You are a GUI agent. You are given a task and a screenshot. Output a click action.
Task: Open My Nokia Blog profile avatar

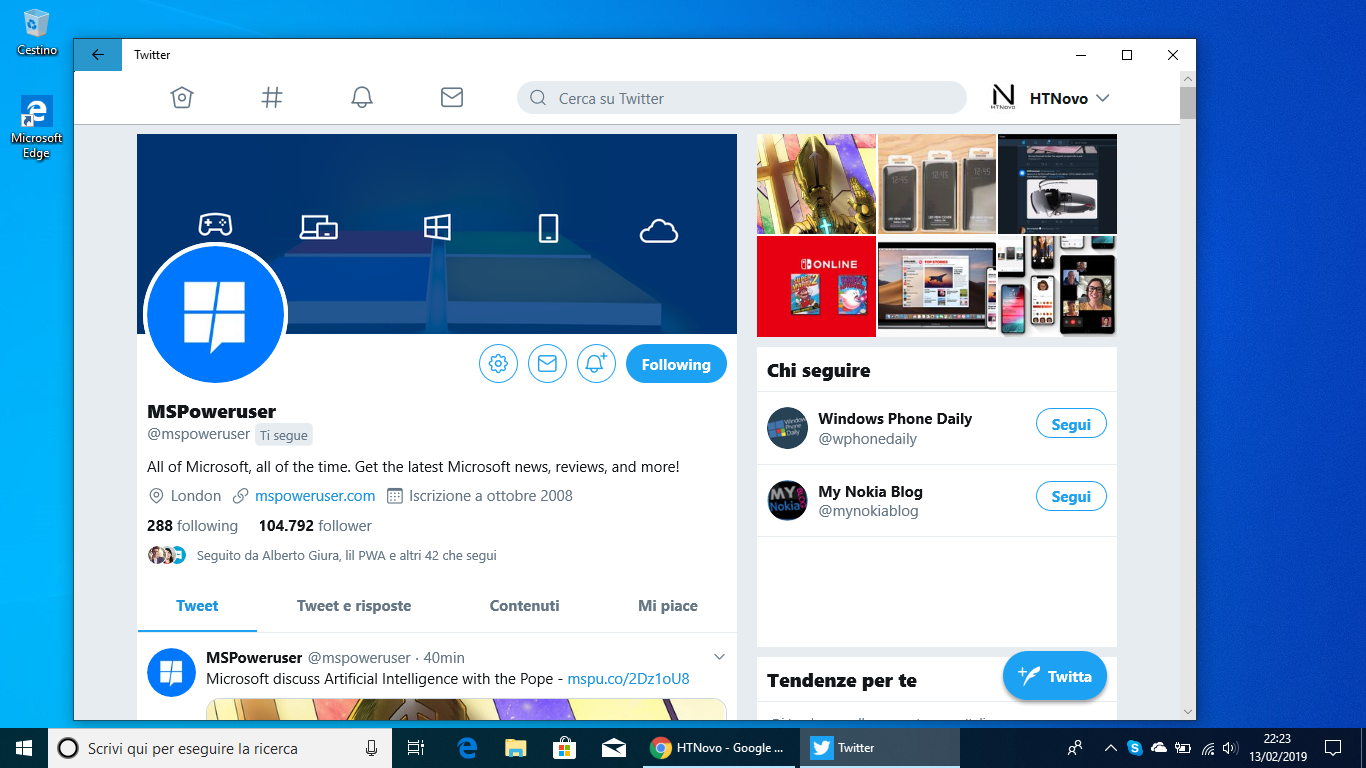coord(787,501)
